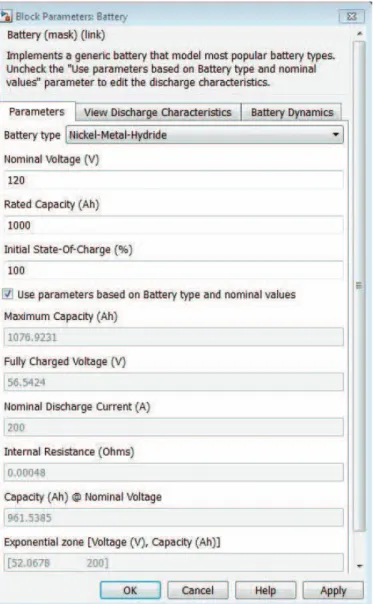Click the Initial State-Of-Charge field showing 100
The height and width of the screenshot is (604, 373).
[x=173, y=270]
